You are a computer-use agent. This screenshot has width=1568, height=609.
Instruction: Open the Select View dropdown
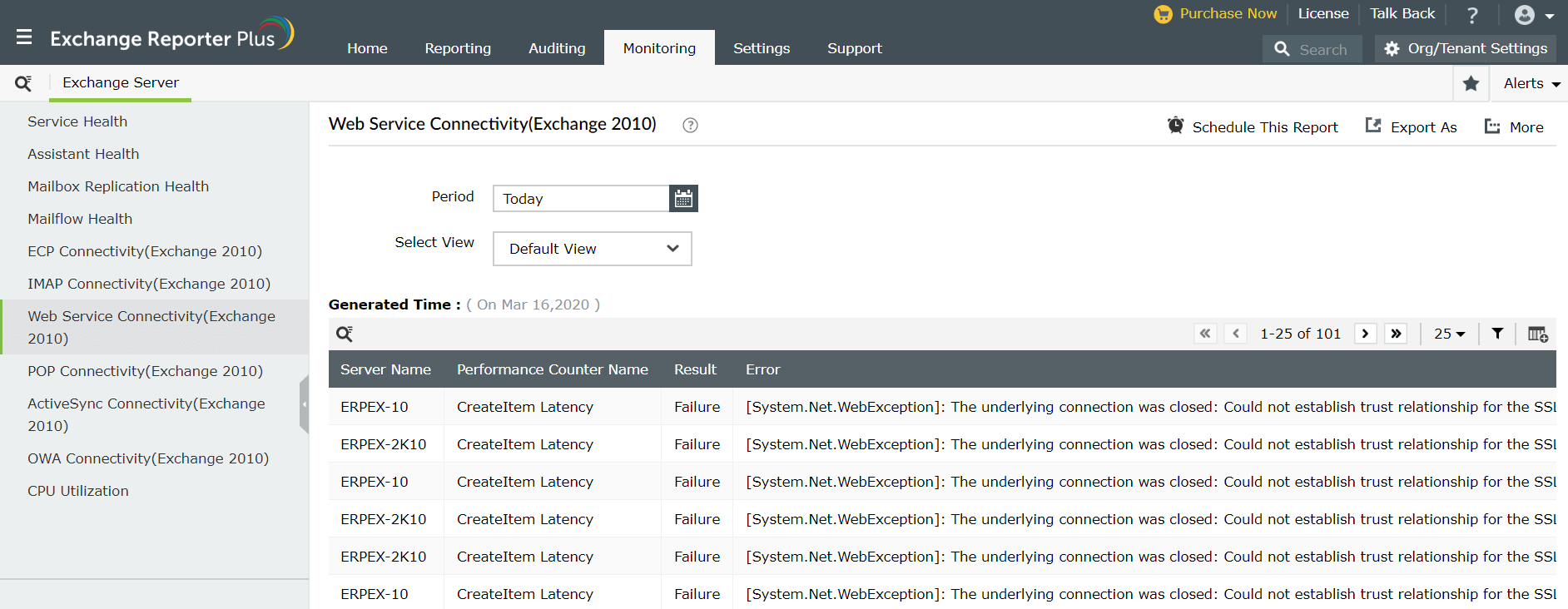click(x=593, y=249)
